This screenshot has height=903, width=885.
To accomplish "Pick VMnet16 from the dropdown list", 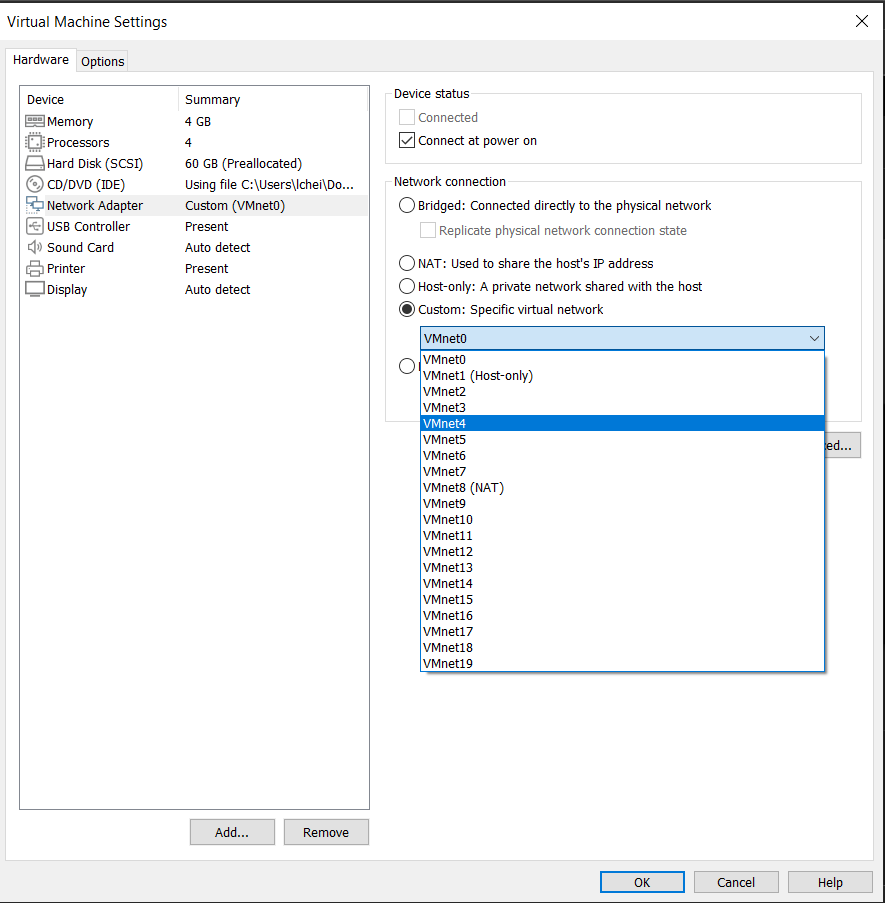I will [622, 616].
